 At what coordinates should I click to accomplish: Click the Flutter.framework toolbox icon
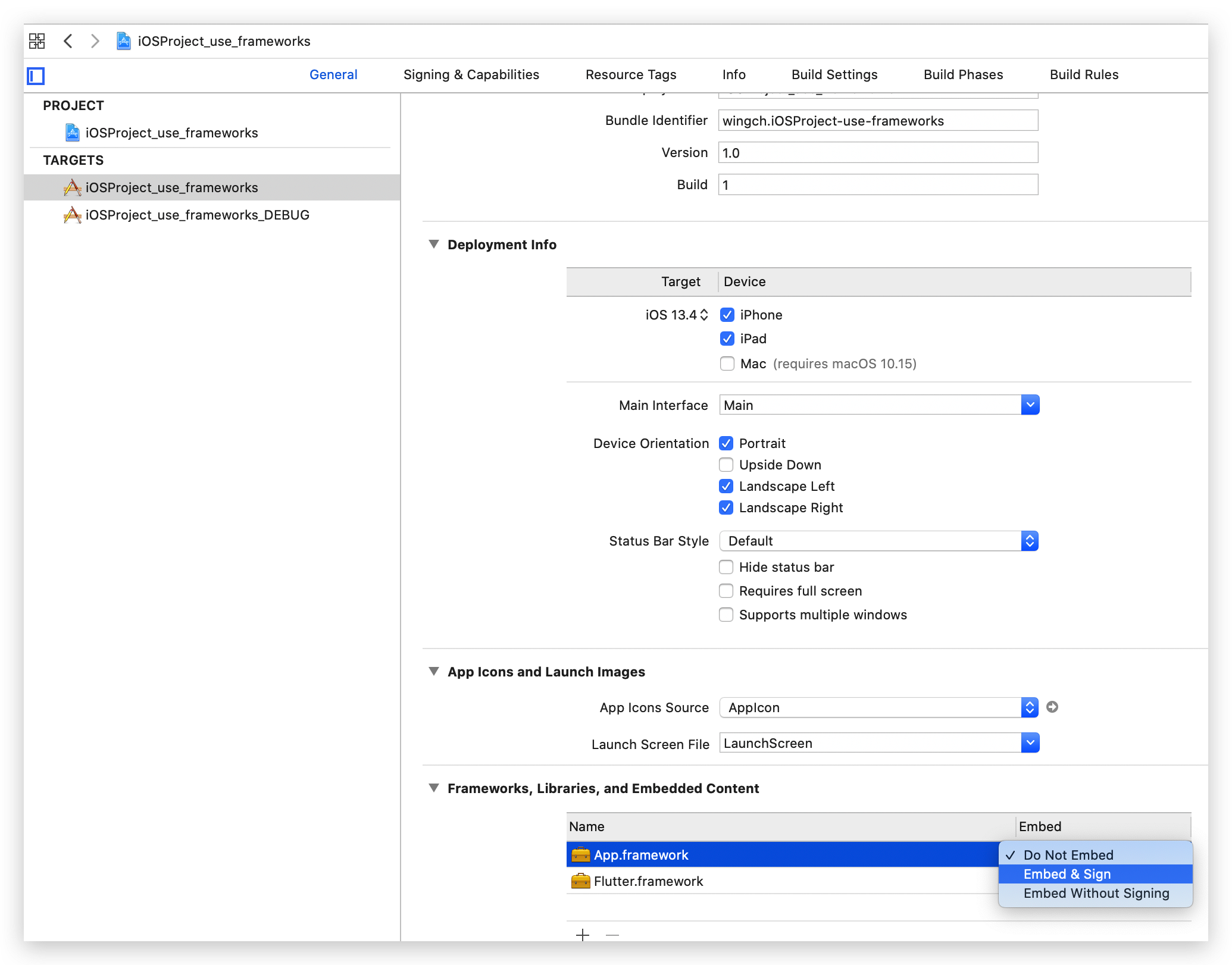coord(580,881)
